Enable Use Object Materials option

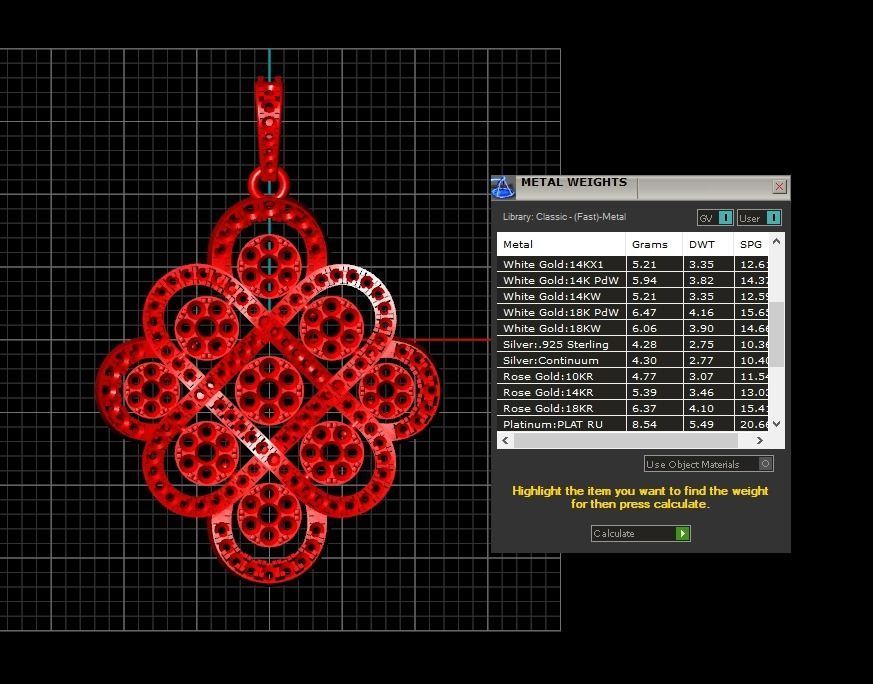(708, 464)
